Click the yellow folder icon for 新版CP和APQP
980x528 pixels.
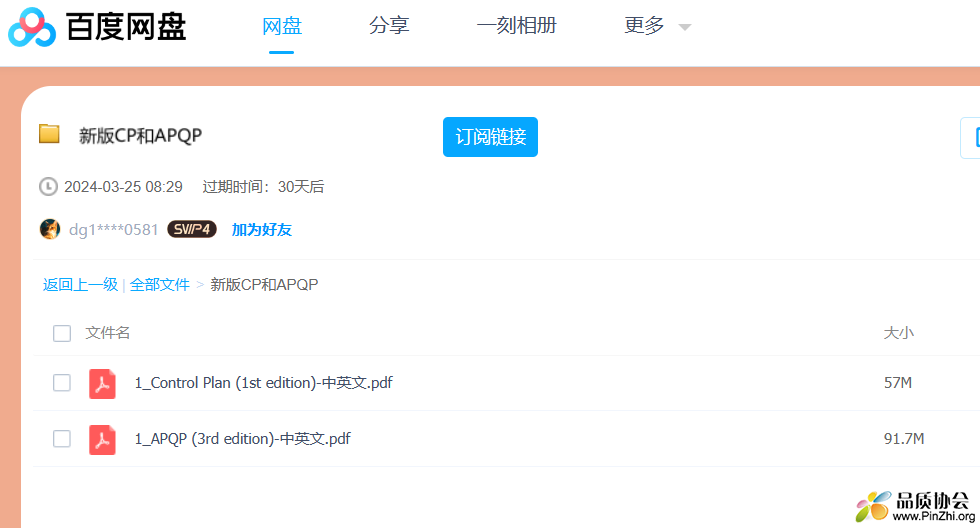49,134
